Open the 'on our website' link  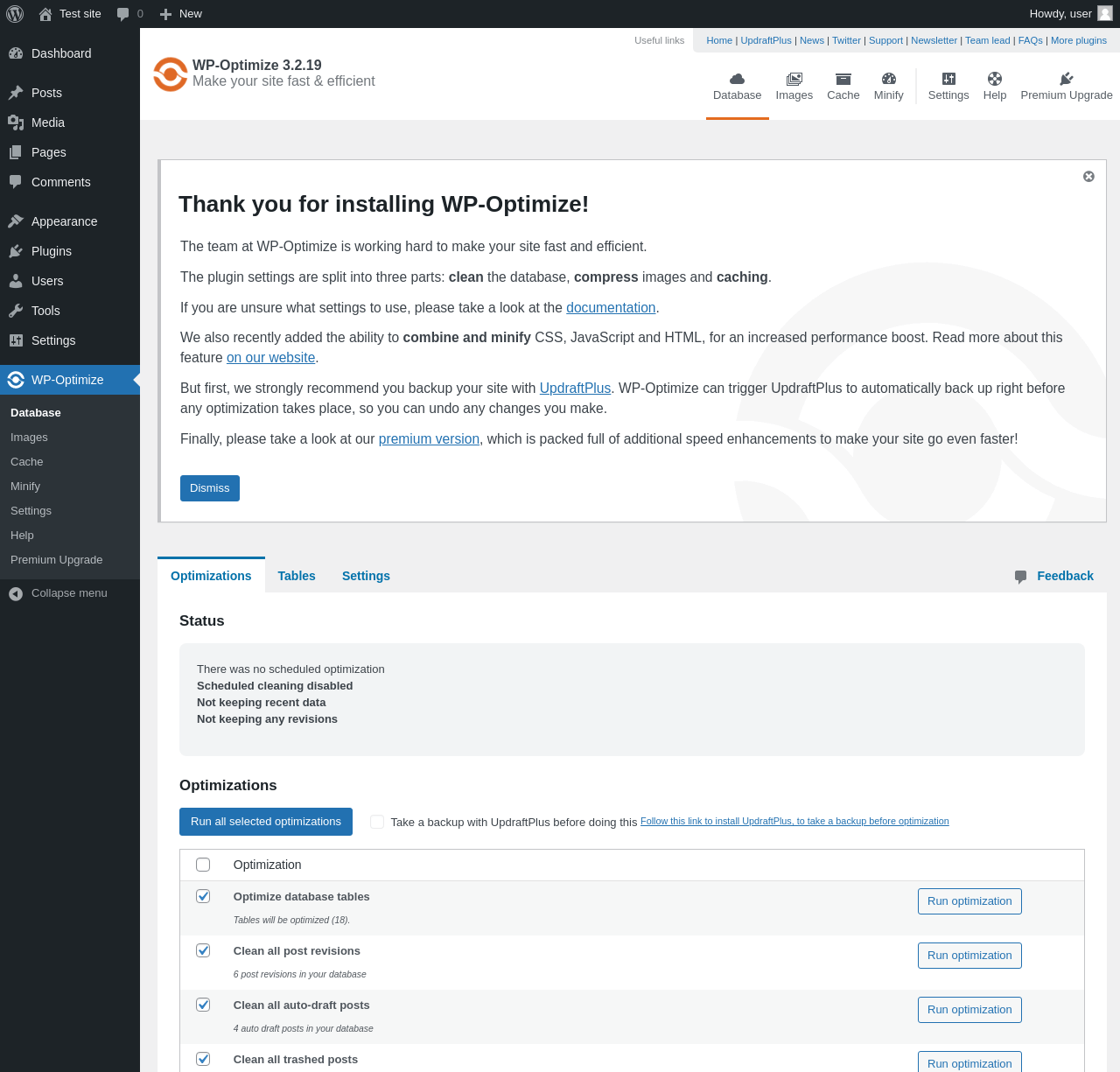click(271, 358)
